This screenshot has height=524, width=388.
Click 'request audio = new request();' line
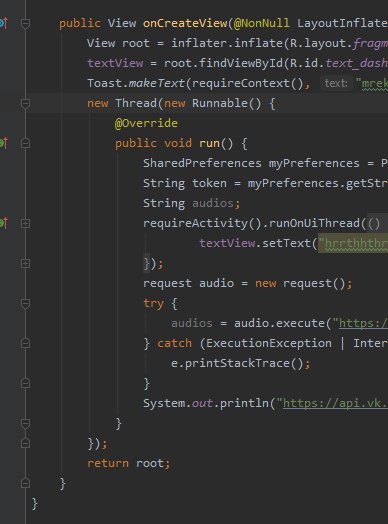(x=247, y=283)
